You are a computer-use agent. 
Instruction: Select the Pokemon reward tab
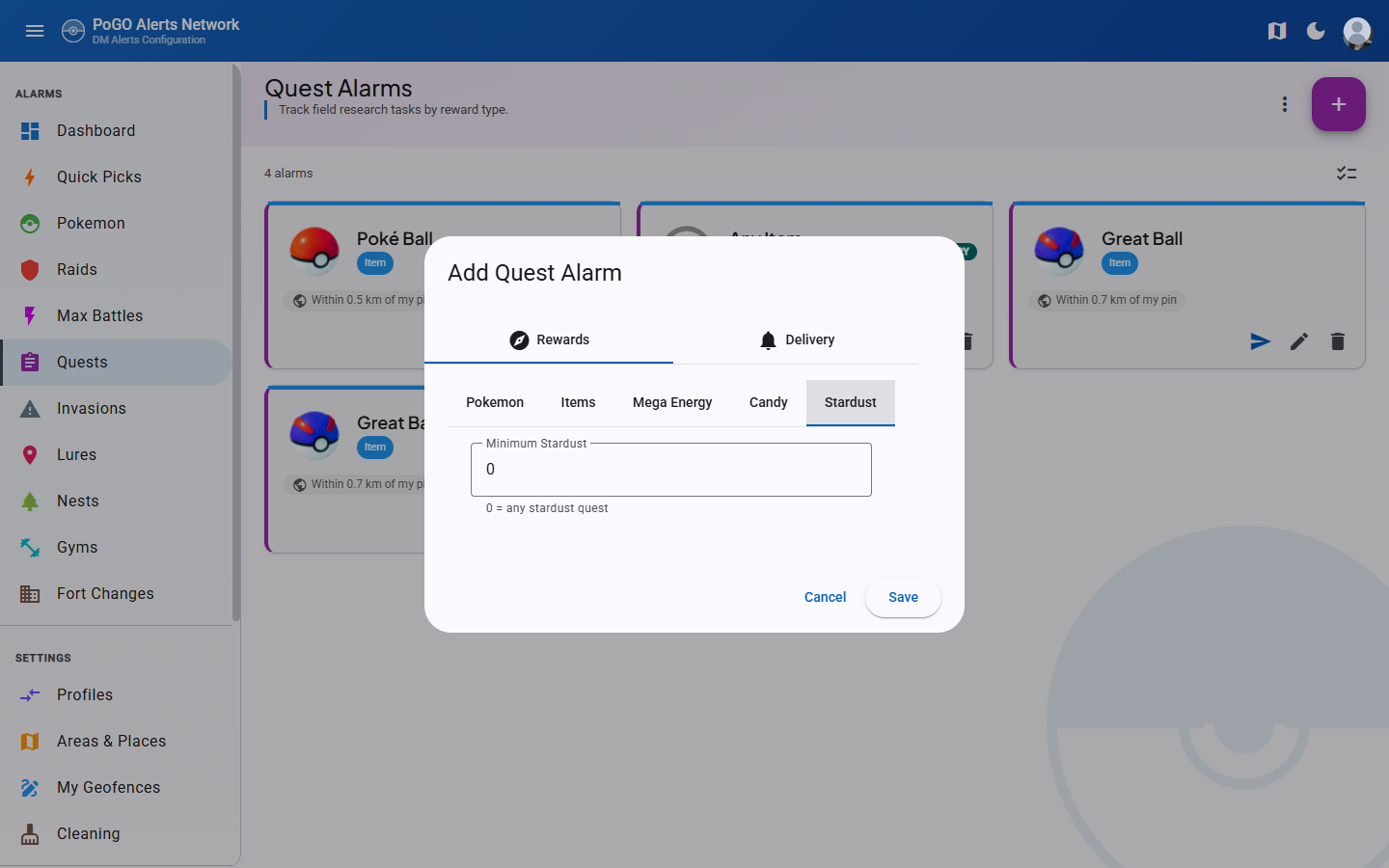tap(495, 402)
